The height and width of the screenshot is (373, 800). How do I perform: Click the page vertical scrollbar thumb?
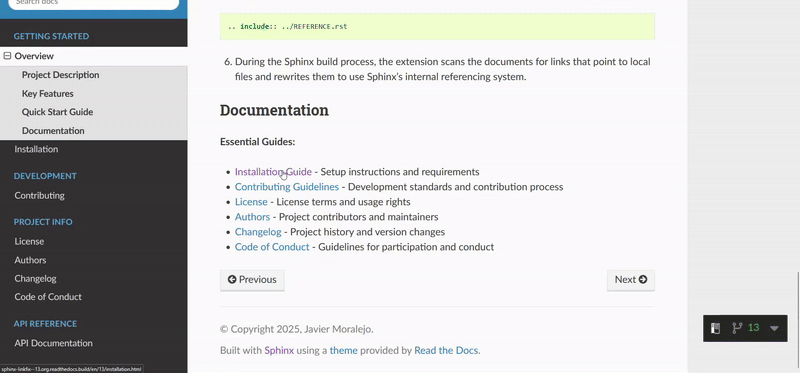pos(798,319)
